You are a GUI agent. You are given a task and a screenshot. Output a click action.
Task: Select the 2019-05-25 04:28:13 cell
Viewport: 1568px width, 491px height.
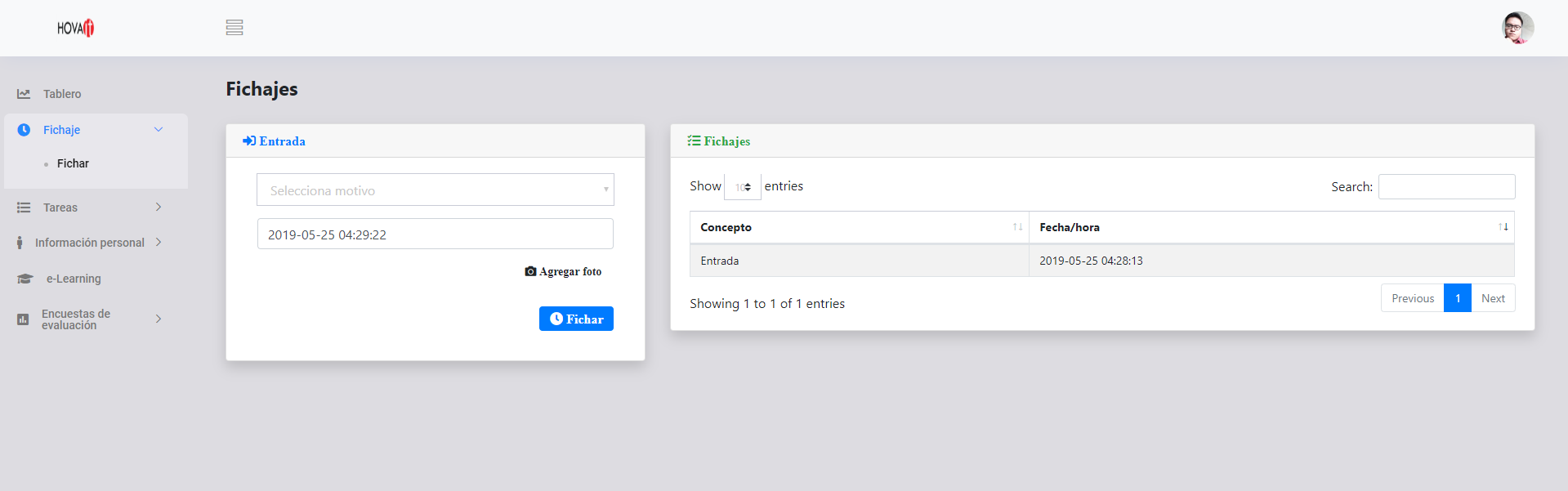pos(1271,261)
